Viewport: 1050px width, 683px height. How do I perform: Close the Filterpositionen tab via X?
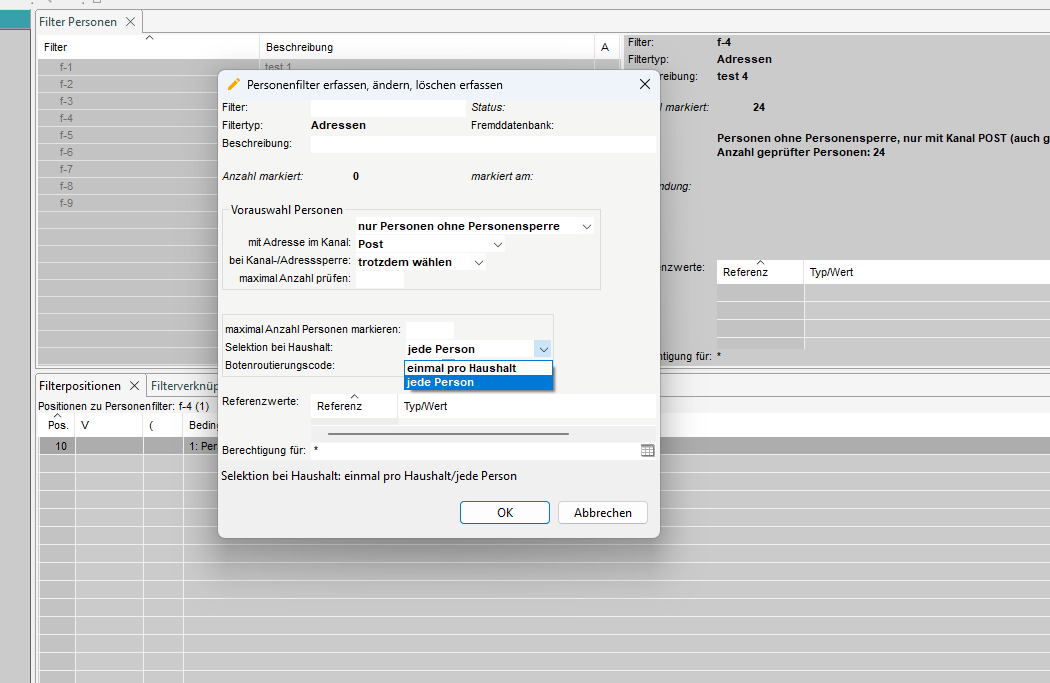click(x=134, y=386)
